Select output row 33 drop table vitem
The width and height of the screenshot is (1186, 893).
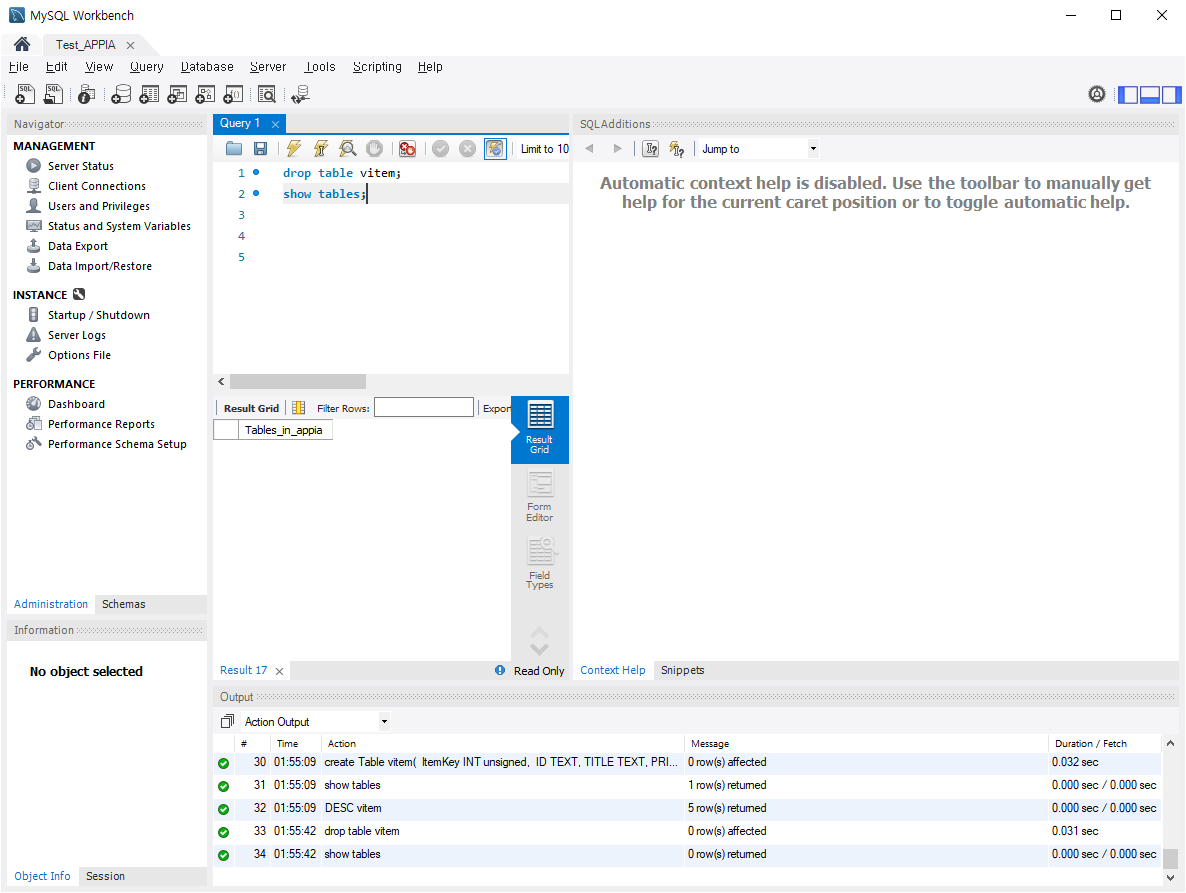coord(687,831)
